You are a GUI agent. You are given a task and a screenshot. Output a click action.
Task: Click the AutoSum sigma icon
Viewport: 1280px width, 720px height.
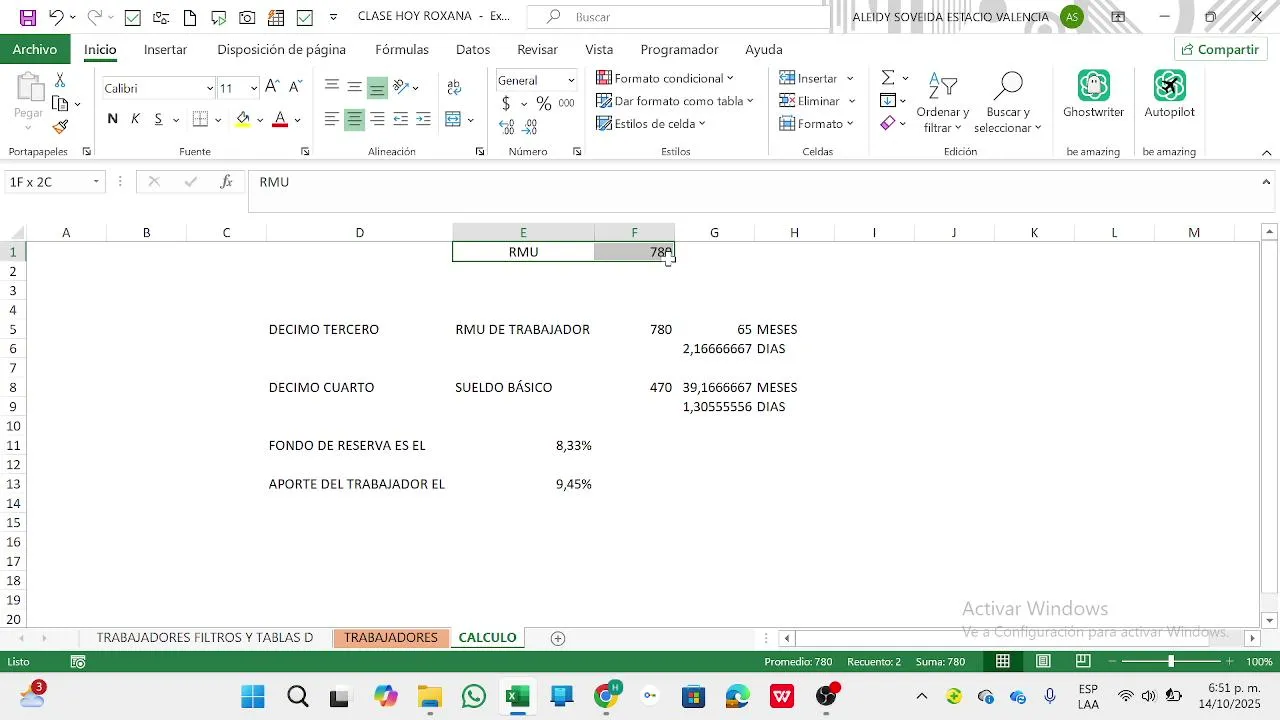click(x=888, y=78)
